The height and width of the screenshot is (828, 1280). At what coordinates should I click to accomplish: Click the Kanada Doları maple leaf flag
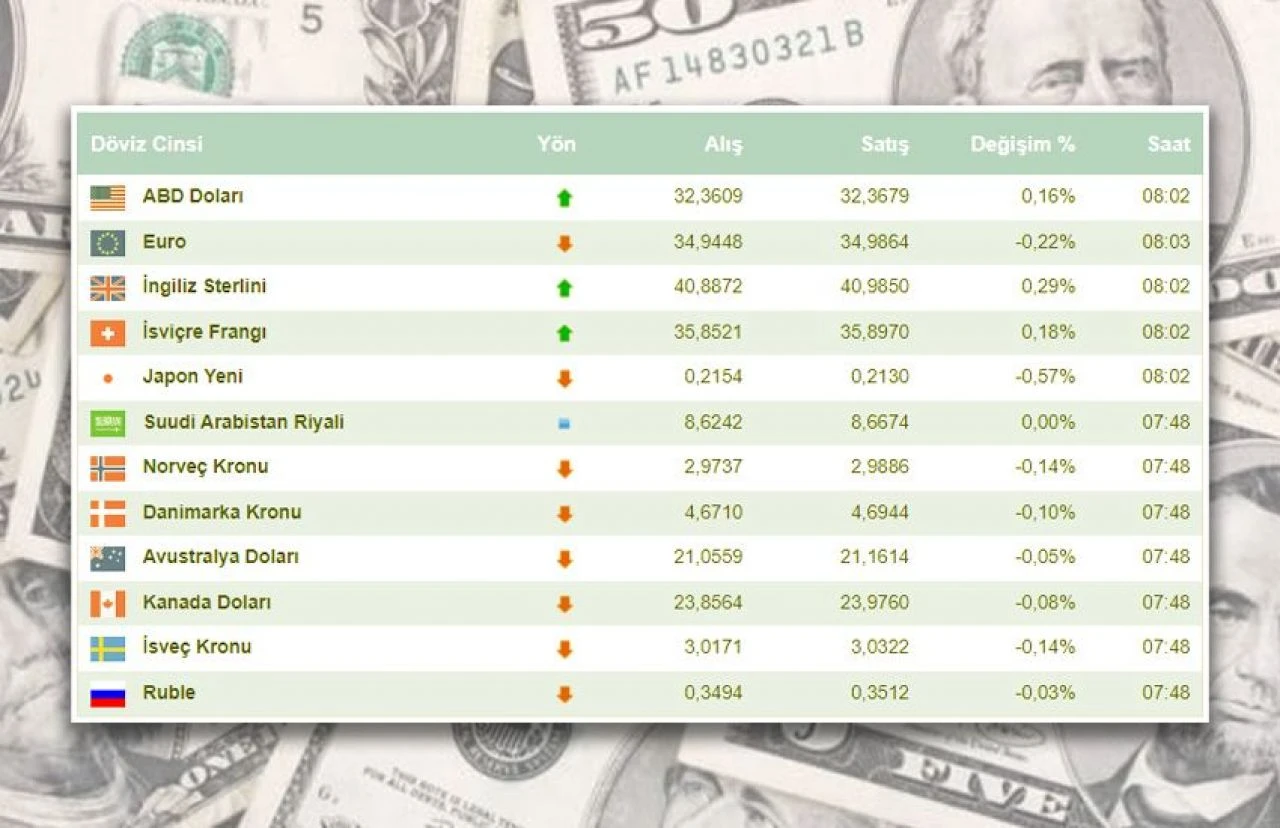click(x=105, y=602)
